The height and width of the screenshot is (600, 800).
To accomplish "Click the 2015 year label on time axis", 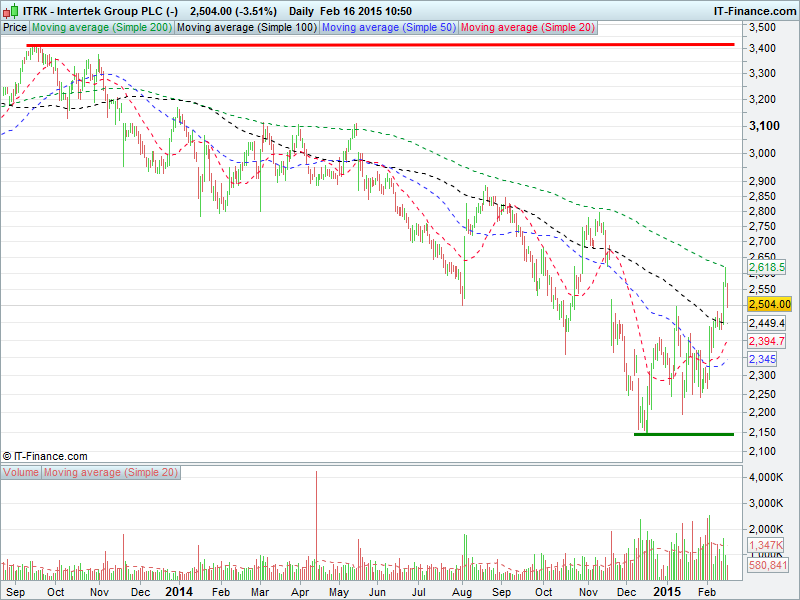I will [667, 592].
